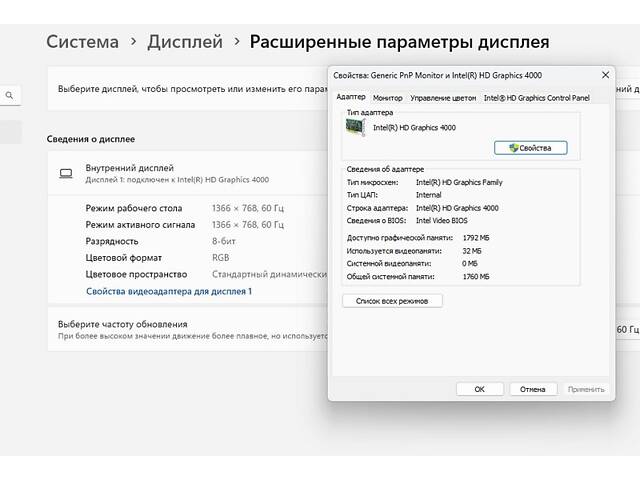Click the laptop icon beside Внутренний дисплей
This screenshot has height=480, width=640.
pos(66,173)
